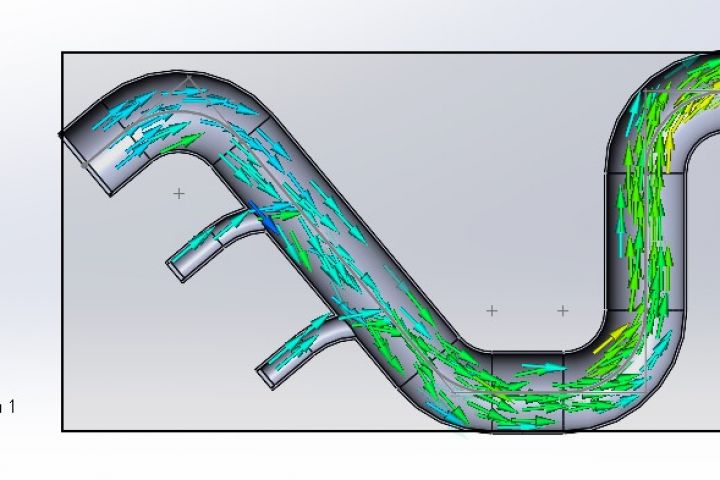Pick the lone green arrow in the first elbow
This screenshot has width=720, height=480.
click(x=181, y=141)
